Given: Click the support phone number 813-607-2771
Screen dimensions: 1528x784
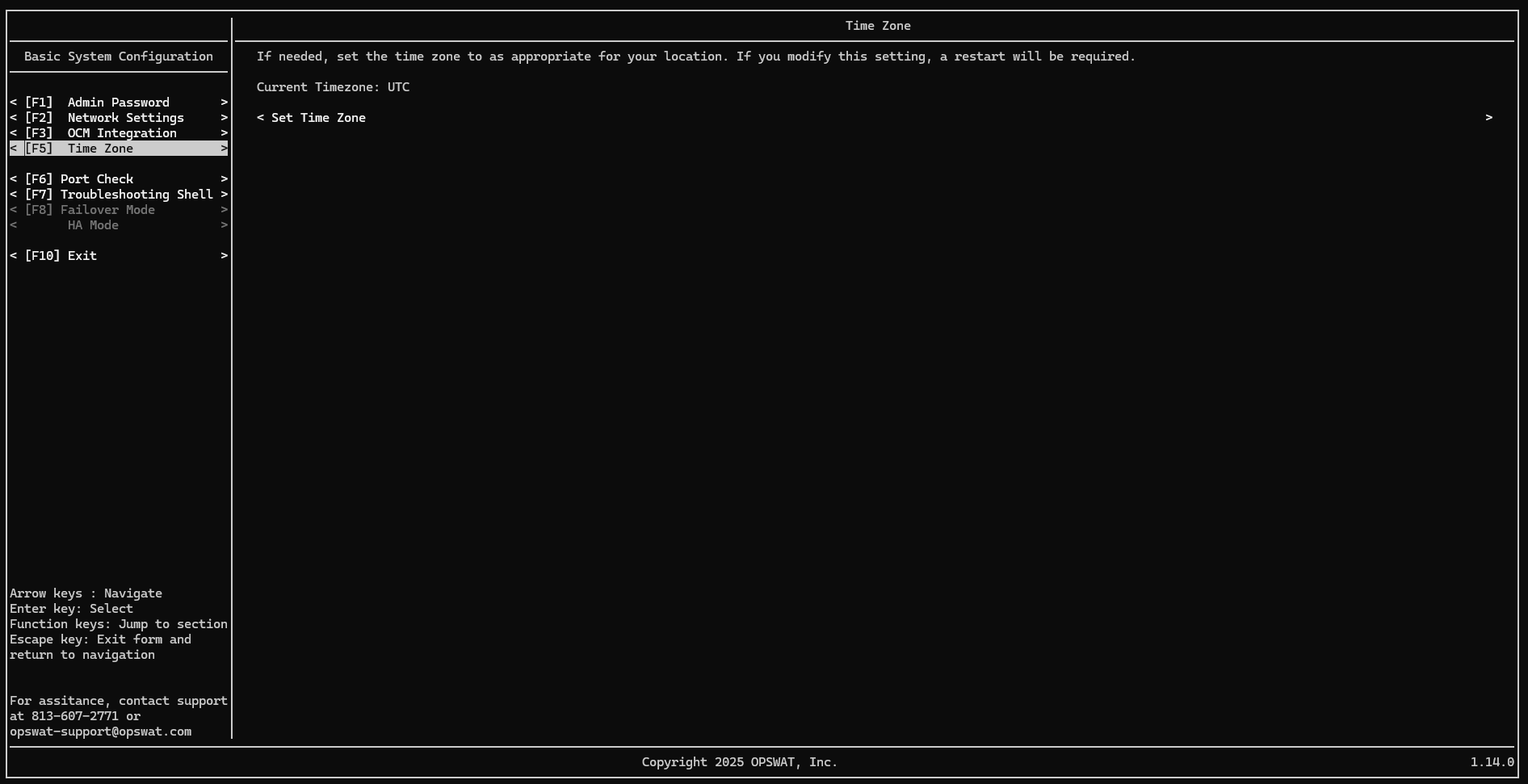Looking at the screenshot, I should pyautogui.click(x=75, y=716).
